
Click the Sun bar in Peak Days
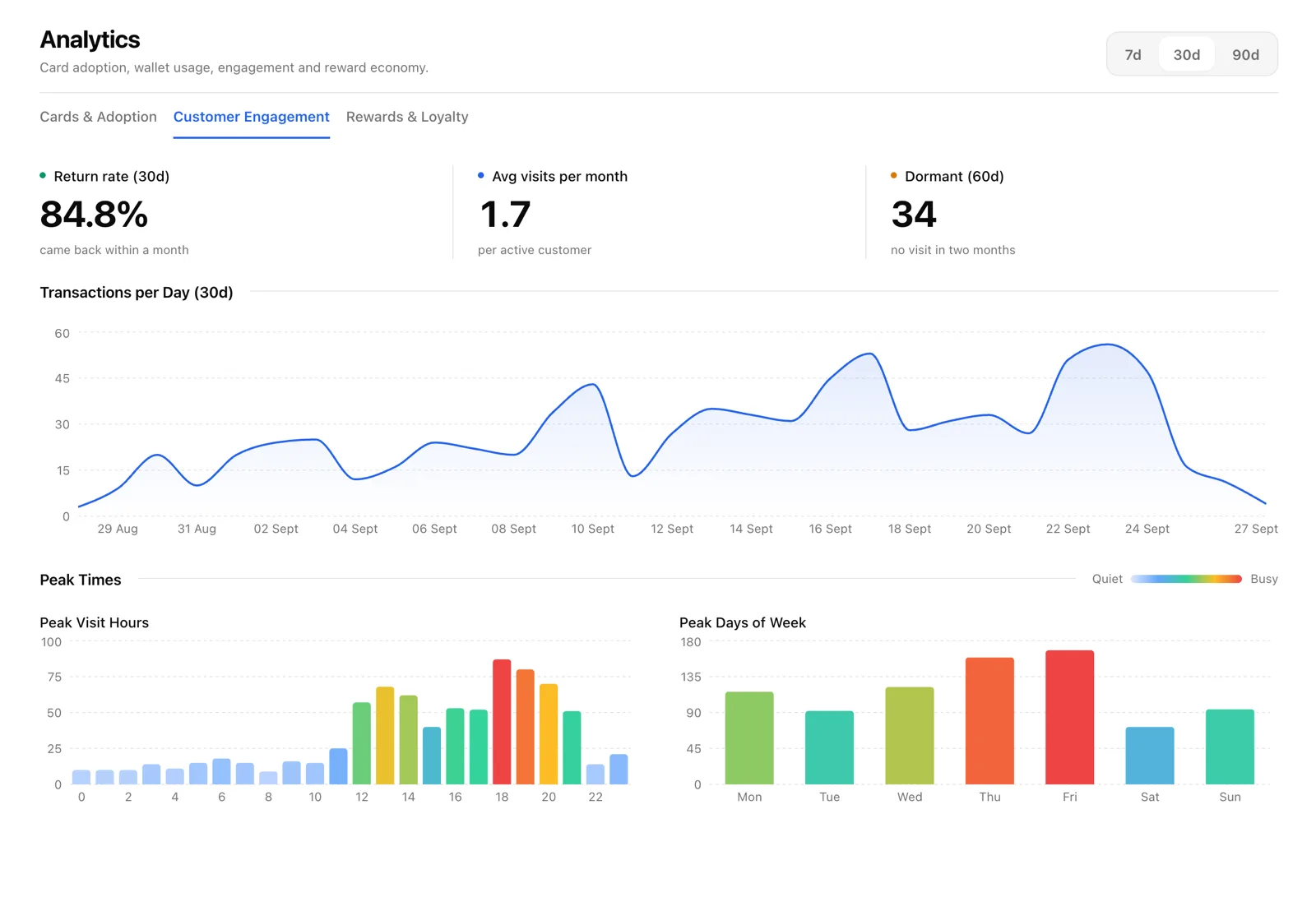tap(1230, 747)
